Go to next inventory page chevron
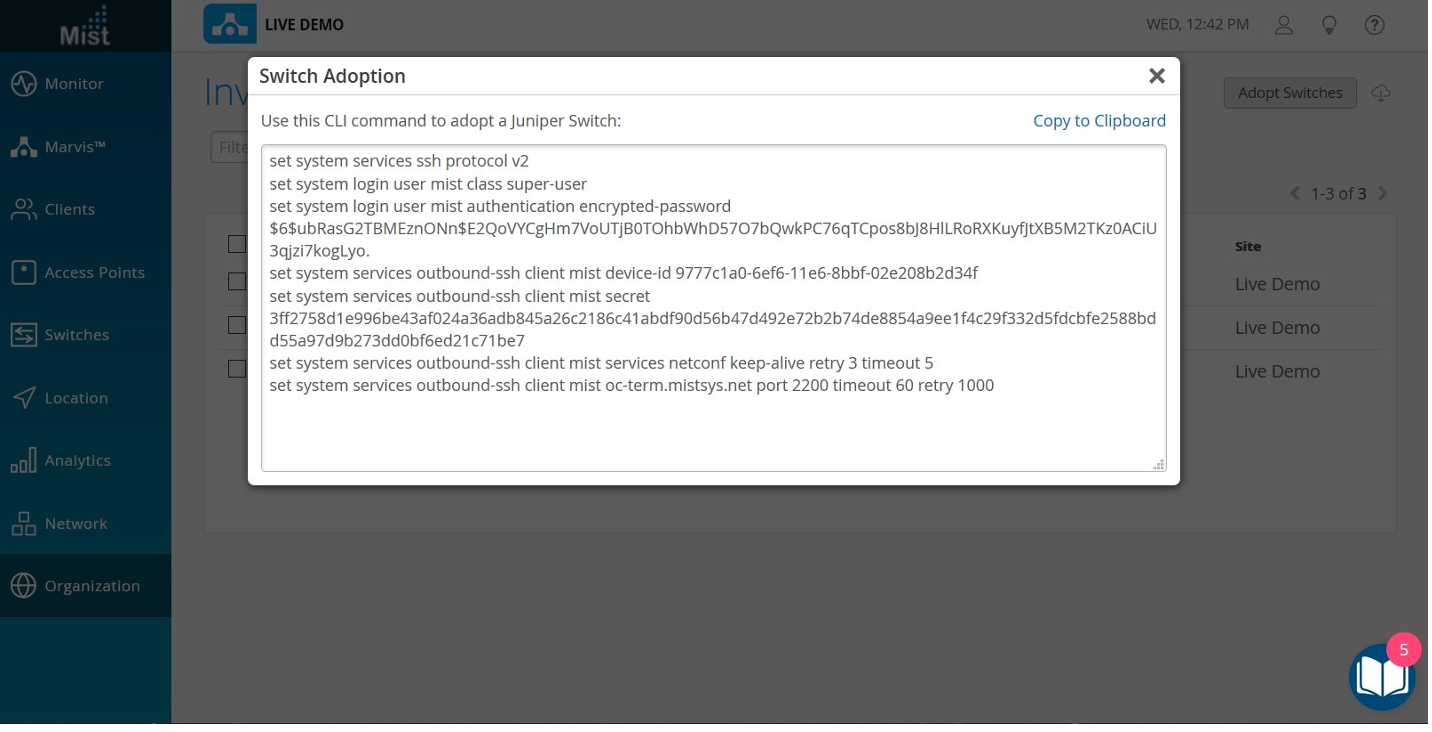Screen dimensions: 1432x732 (x=1383, y=193)
